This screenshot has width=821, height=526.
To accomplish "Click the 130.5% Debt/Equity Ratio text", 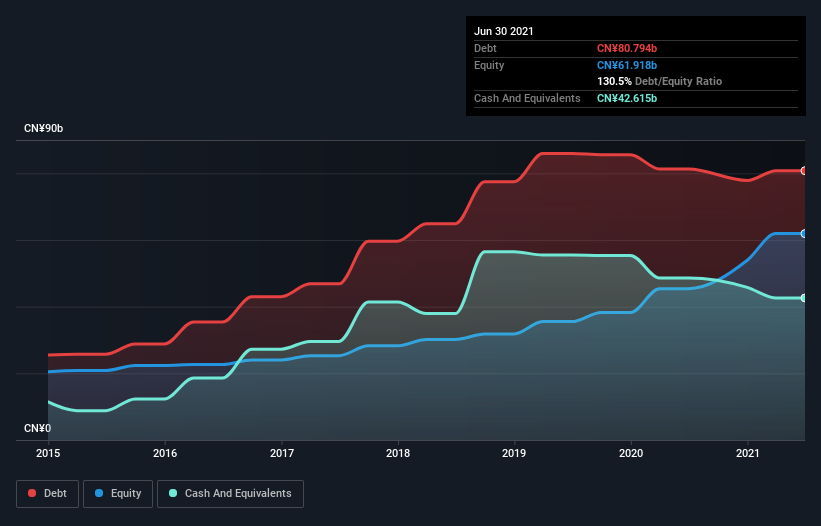I will tap(659, 81).
